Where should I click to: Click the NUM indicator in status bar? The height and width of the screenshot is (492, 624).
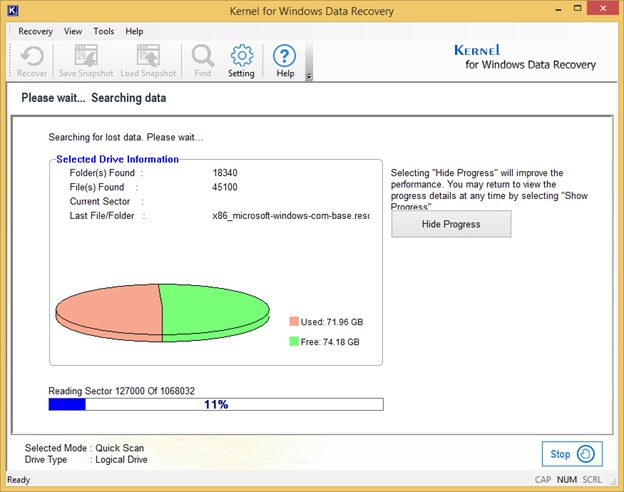(x=567, y=480)
